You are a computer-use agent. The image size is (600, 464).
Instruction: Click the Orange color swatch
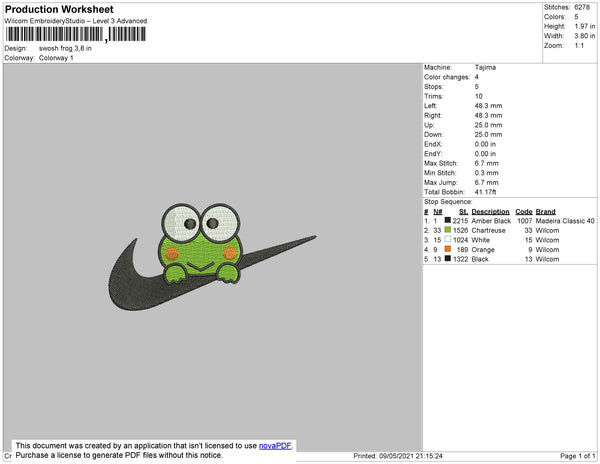point(447,249)
